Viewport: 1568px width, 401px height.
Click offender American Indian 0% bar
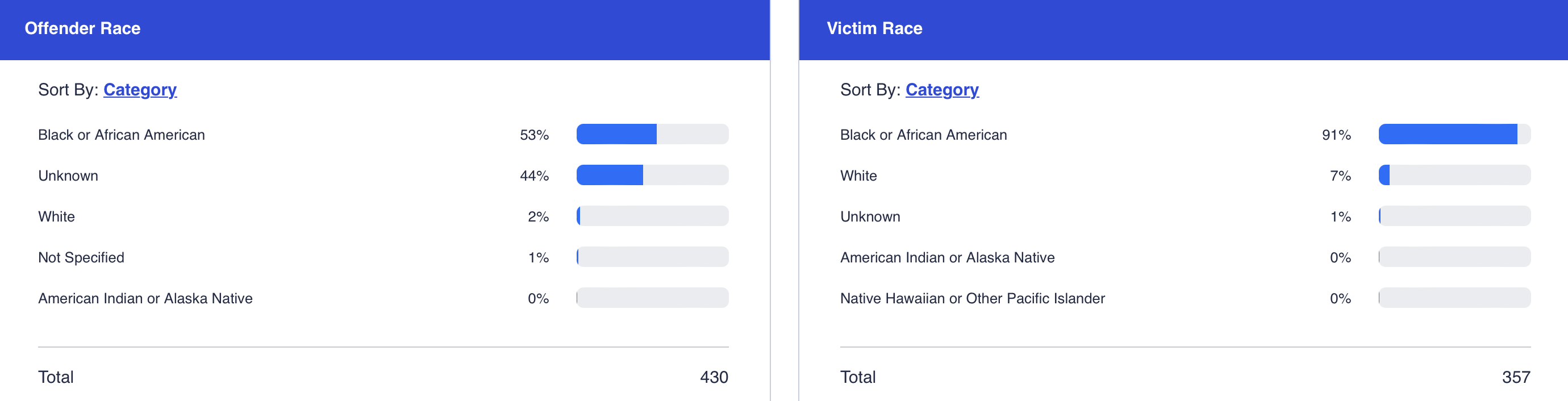pos(652,298)
